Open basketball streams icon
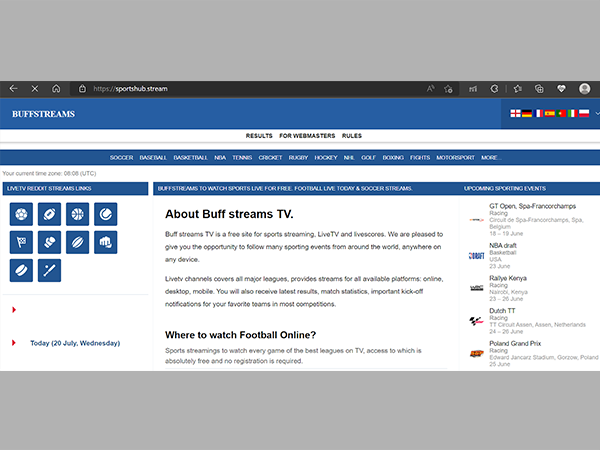The image size is (600, 450). pos(77,214)
